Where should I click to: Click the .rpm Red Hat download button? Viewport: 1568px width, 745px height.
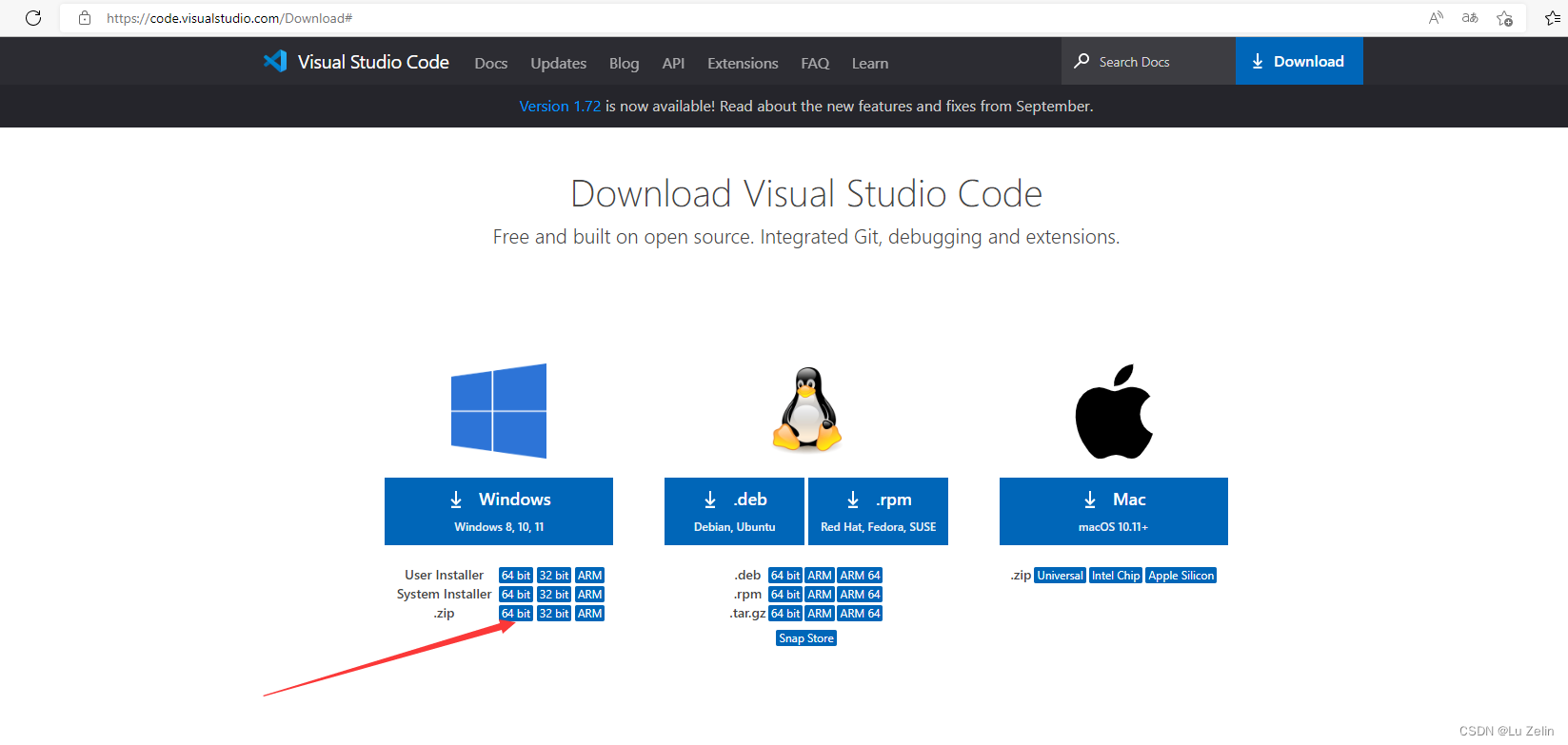(x=878, y=511)
